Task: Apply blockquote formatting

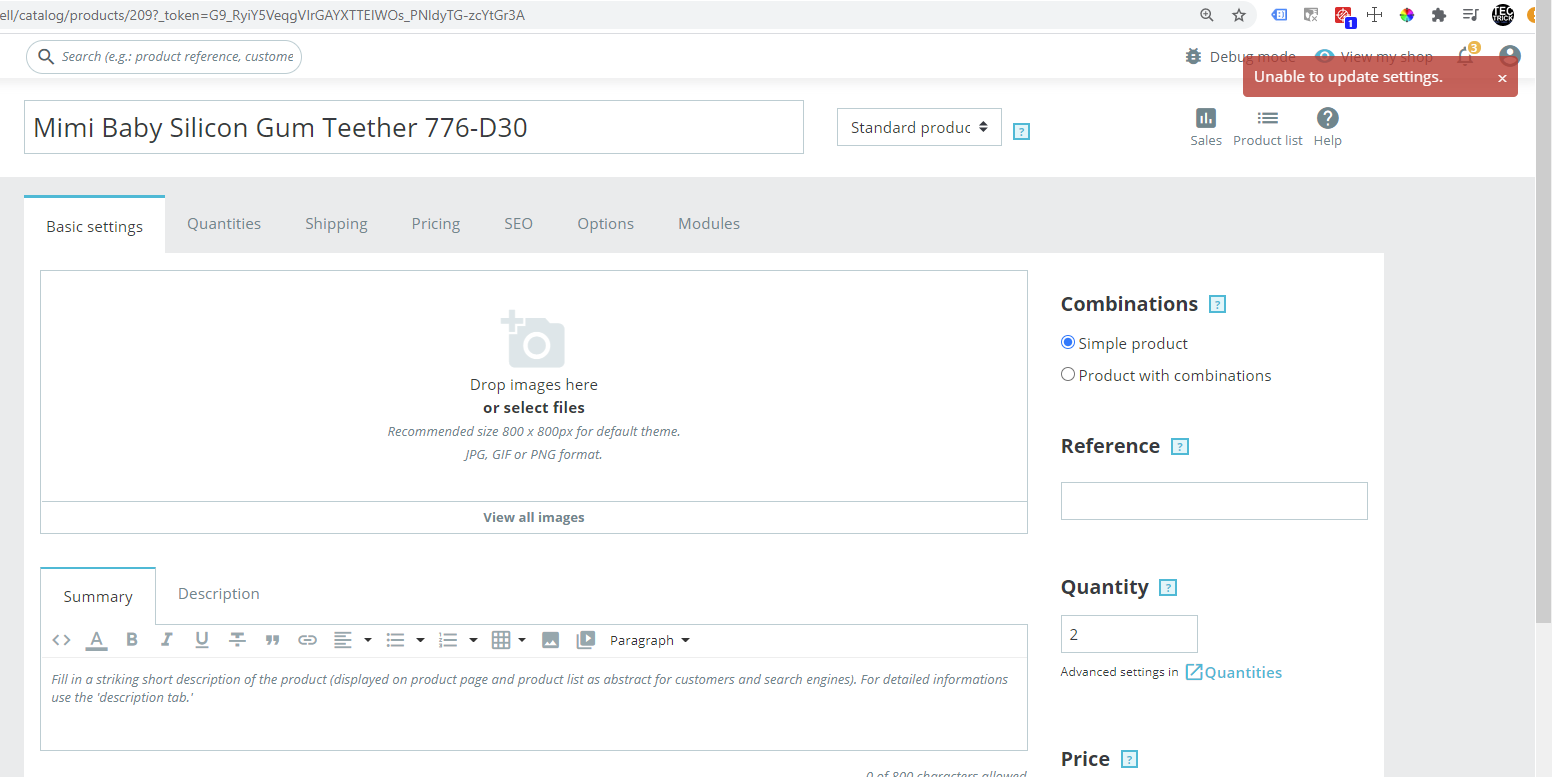Action: point(272,640)
